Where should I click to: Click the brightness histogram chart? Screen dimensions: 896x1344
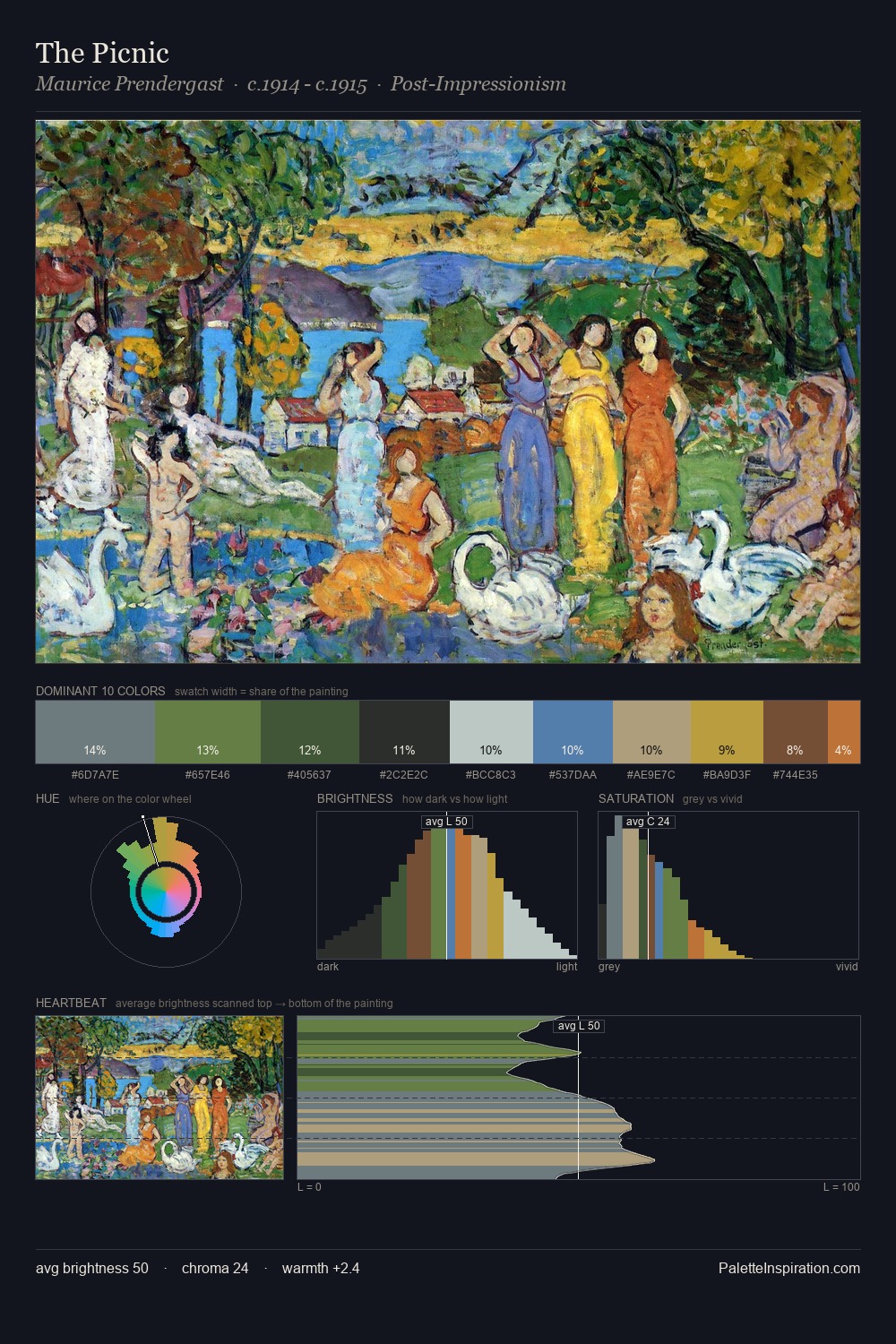click(447, 885)
